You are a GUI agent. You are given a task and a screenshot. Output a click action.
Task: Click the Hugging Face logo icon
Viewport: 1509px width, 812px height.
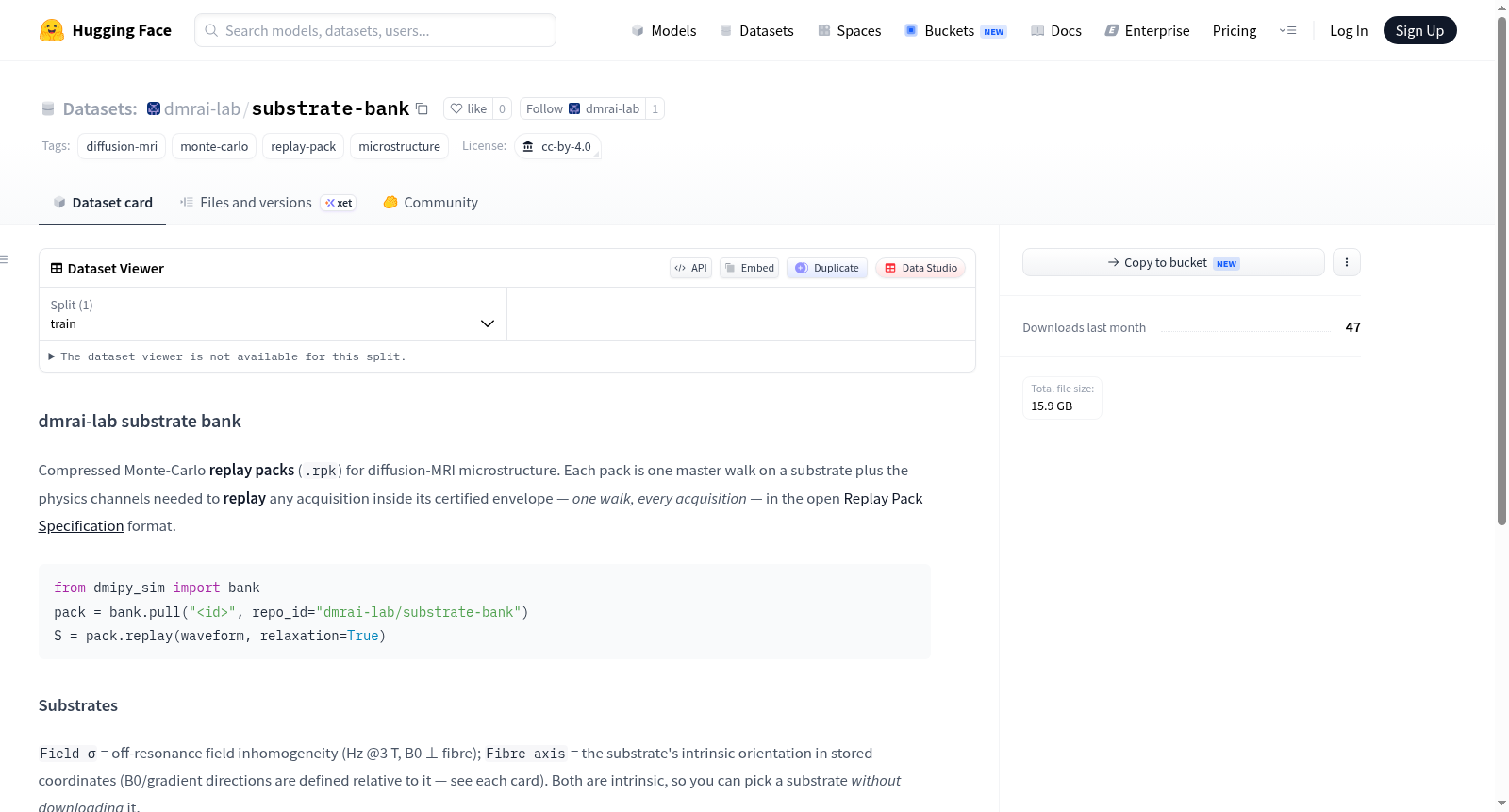tap(52, 30)
